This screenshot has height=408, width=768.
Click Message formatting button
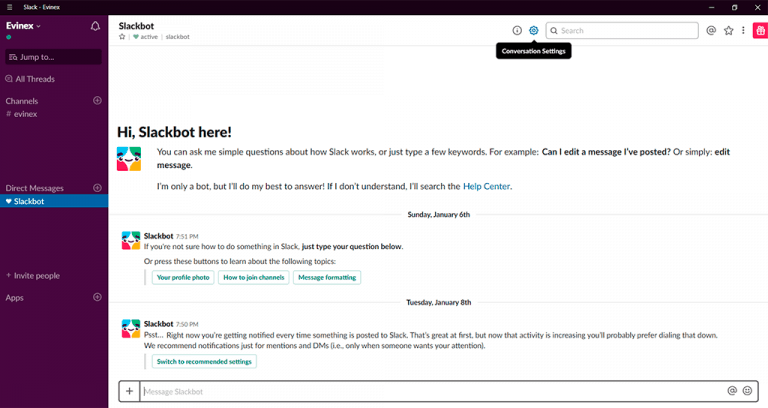pos(327,277)
